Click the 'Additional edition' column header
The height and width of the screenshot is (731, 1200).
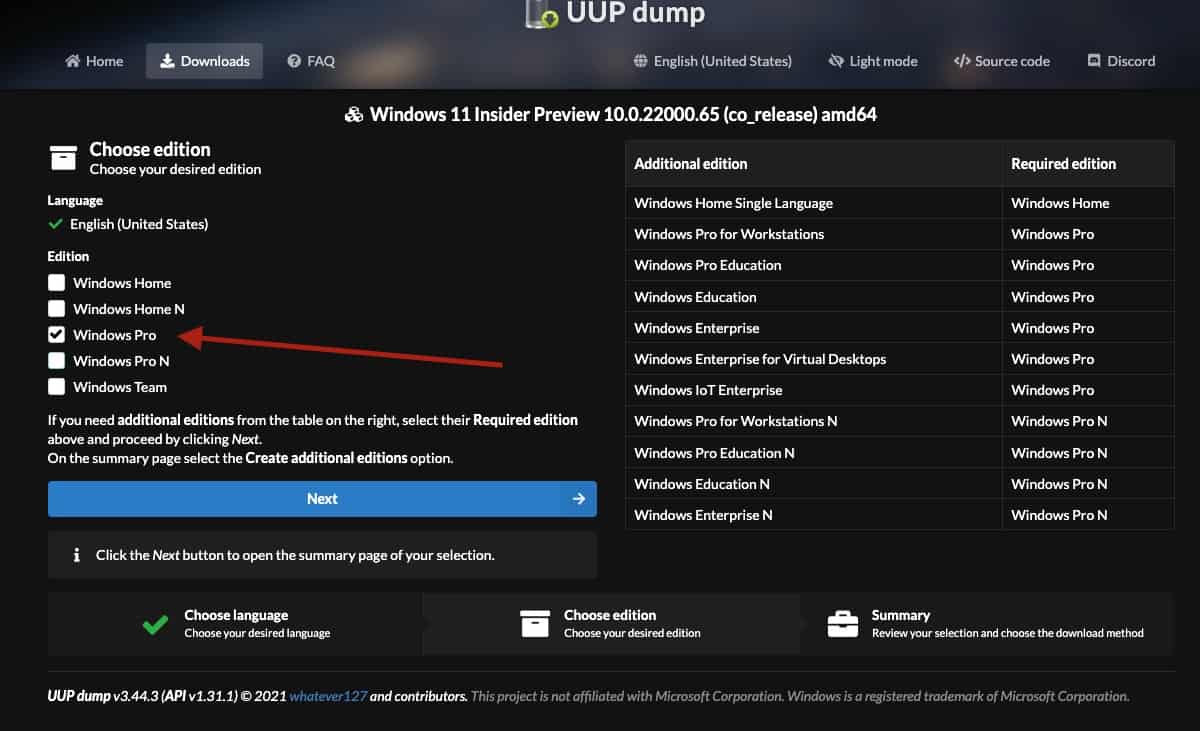(x=814, y=163)
